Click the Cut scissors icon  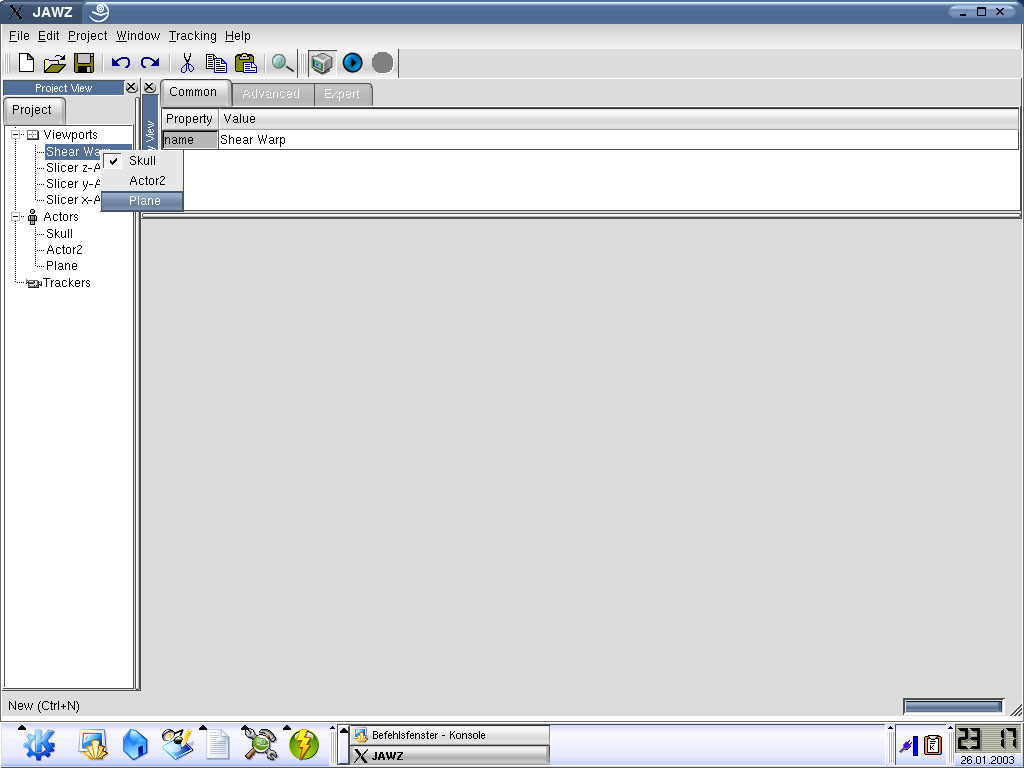tap(186, 63)
